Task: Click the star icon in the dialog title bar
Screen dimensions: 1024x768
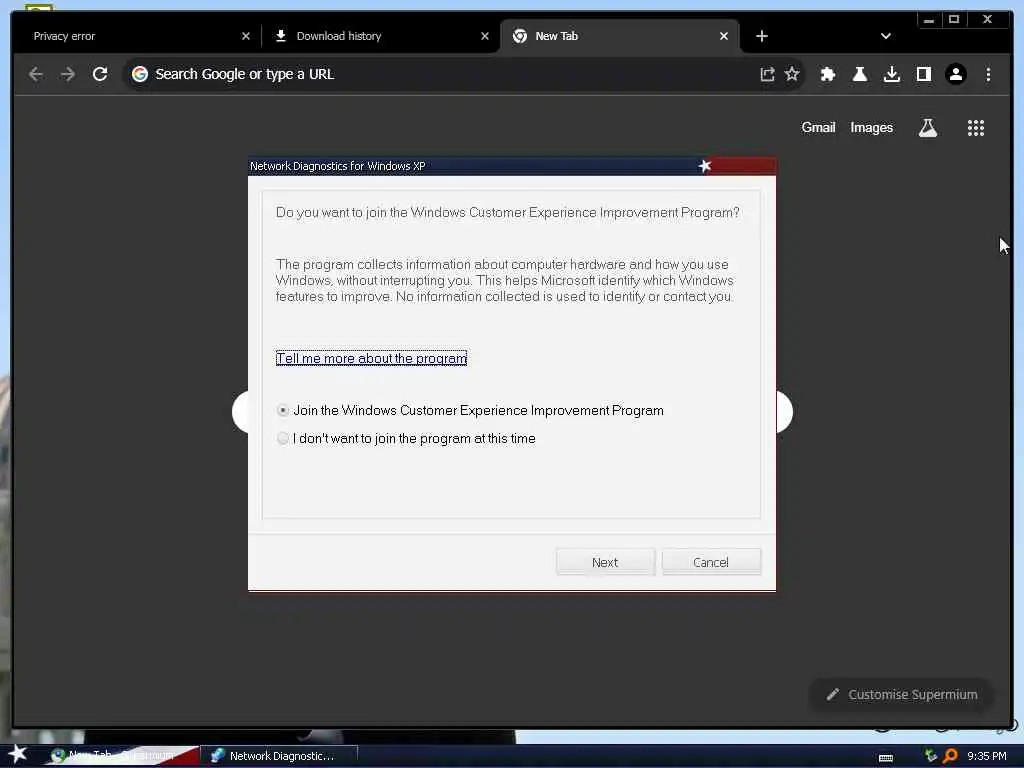Action: [x=705, y=166]
